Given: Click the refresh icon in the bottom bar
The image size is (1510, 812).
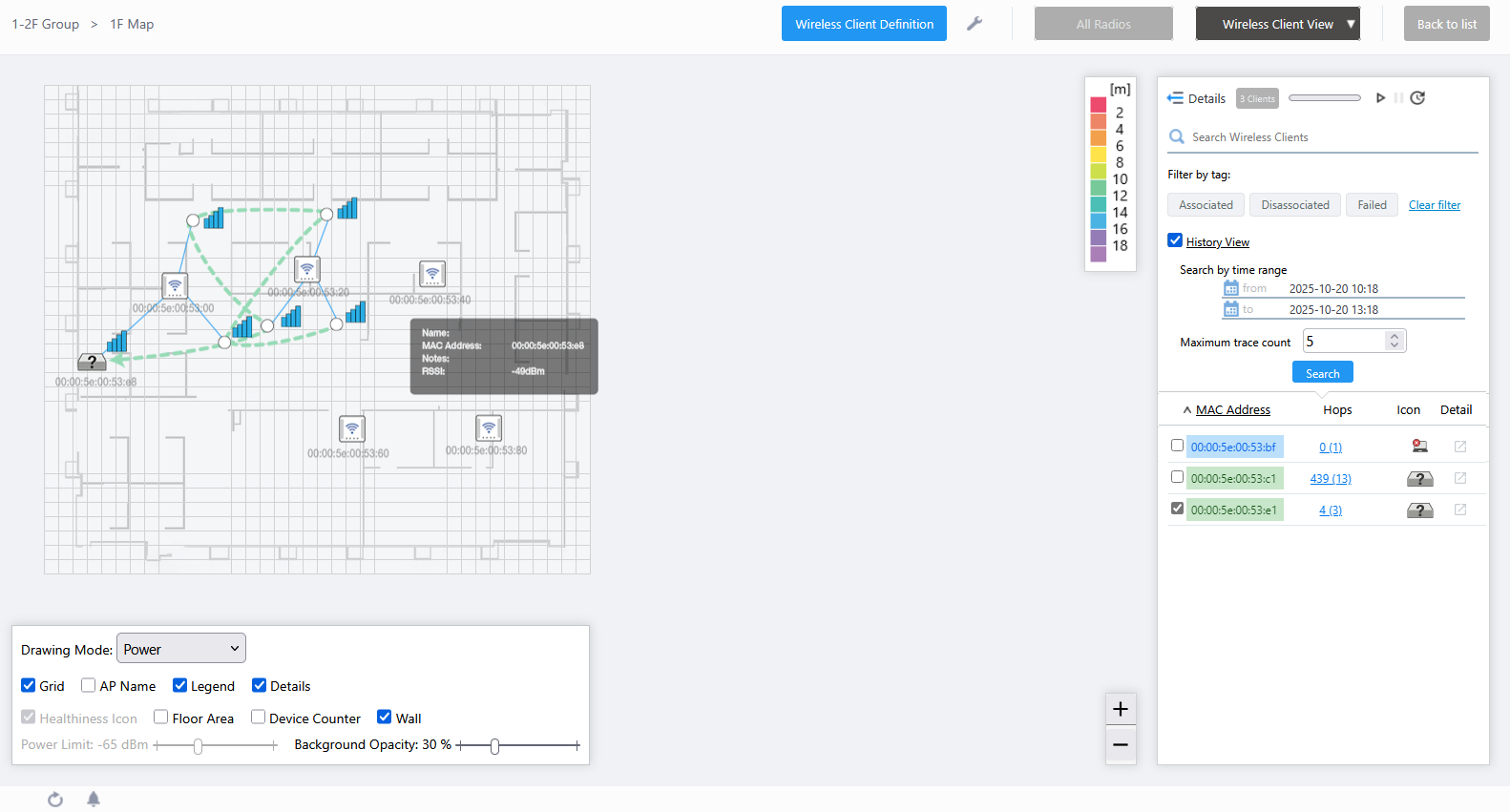Looking at the screenshot, I should pos(55,799).
